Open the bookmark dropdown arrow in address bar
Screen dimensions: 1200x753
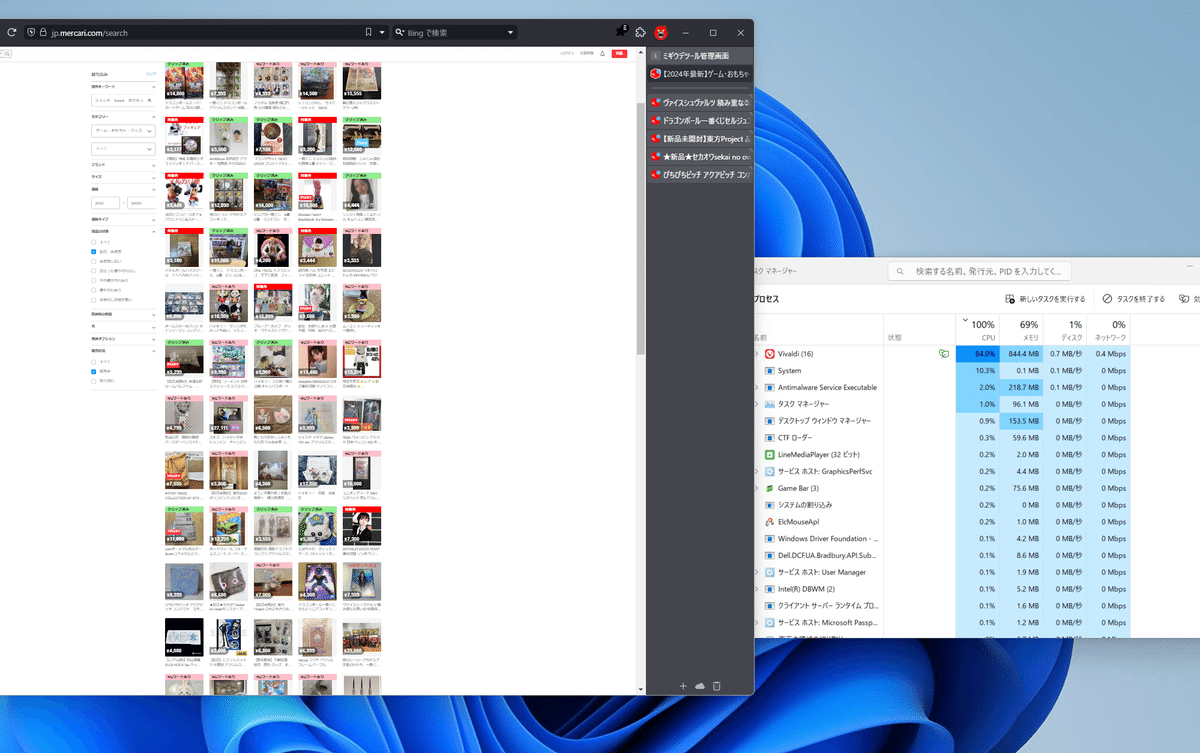(381, 32)
